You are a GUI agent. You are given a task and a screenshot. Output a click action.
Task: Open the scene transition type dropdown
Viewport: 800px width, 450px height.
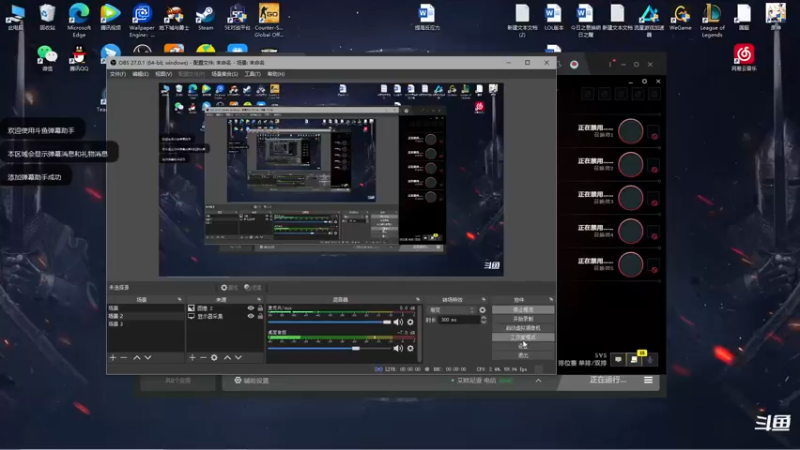coord(451,310)
